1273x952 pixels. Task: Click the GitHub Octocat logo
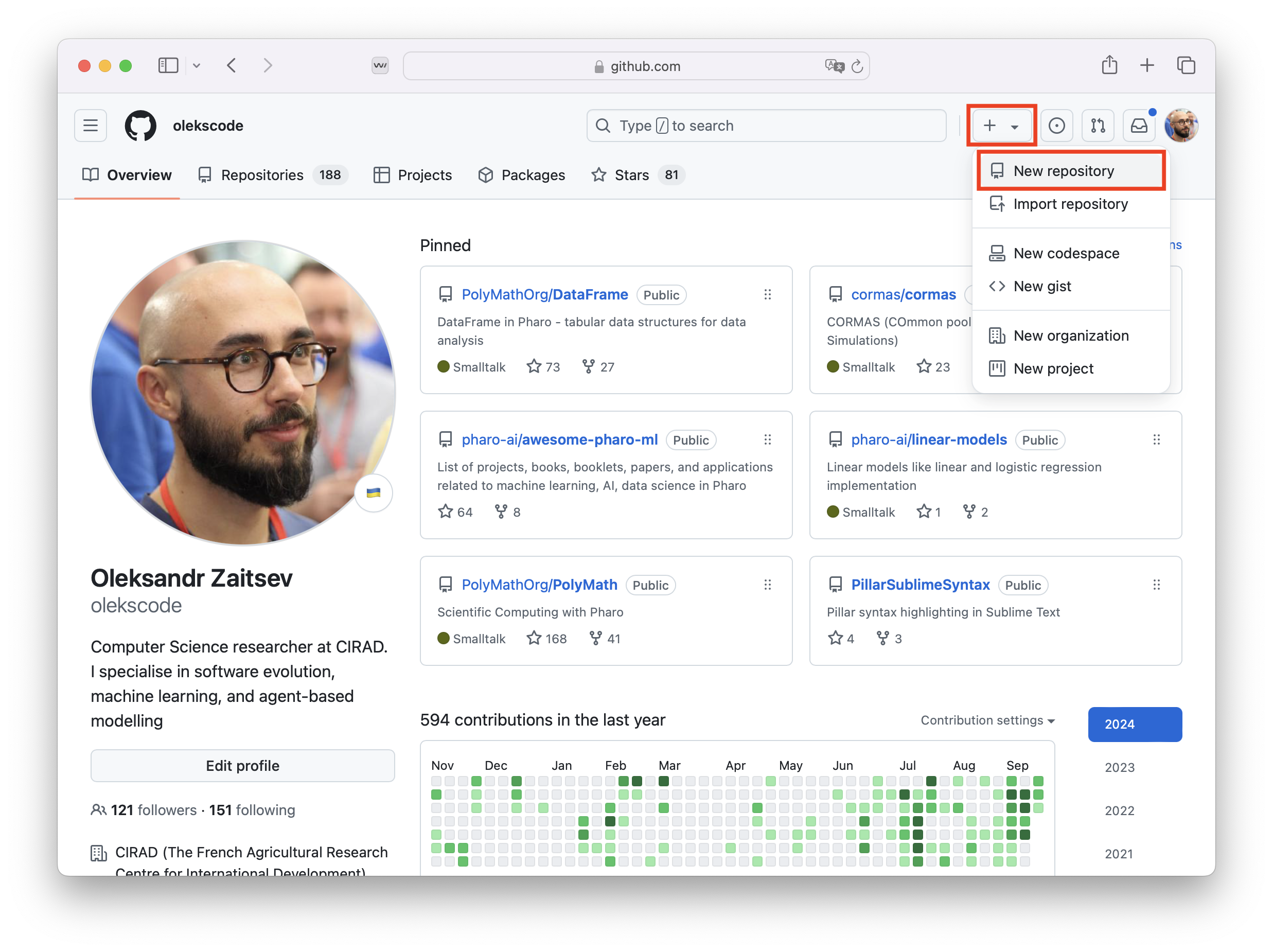[140, 126]
